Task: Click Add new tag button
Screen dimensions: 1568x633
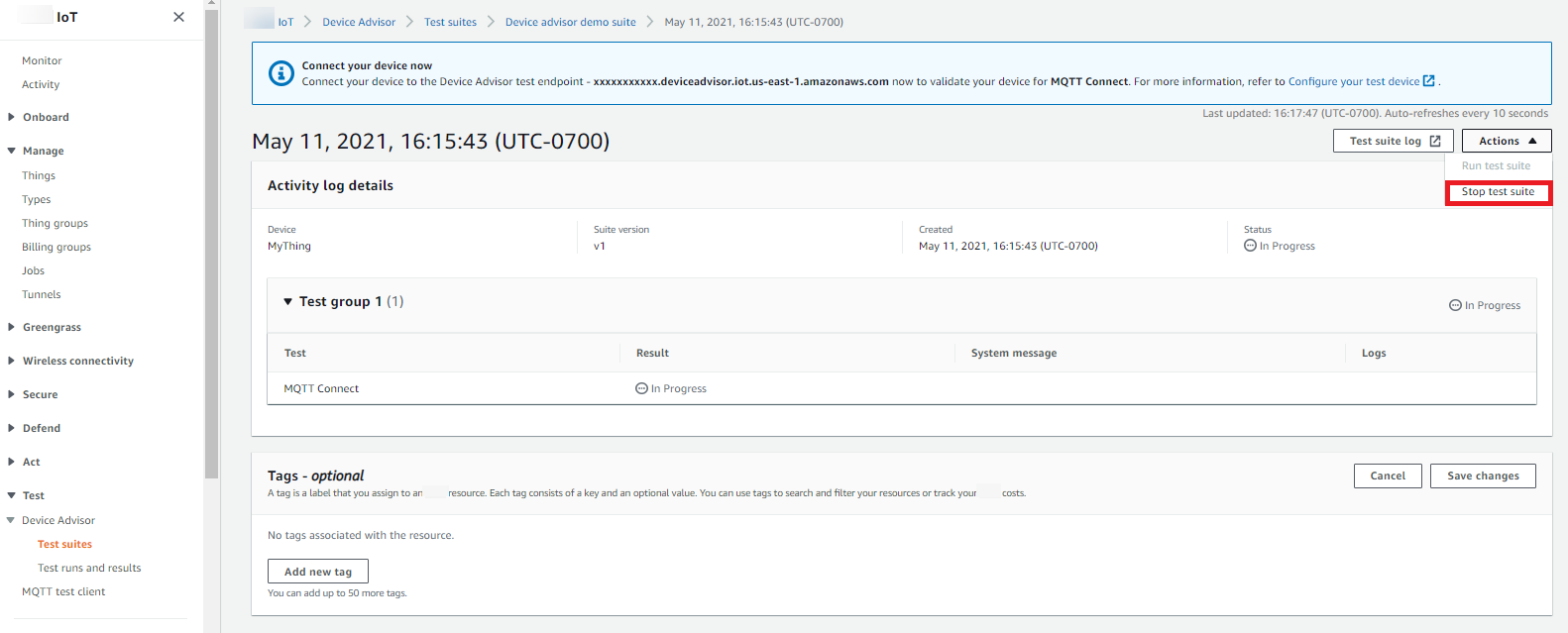Action: click(x=317, y=572)
